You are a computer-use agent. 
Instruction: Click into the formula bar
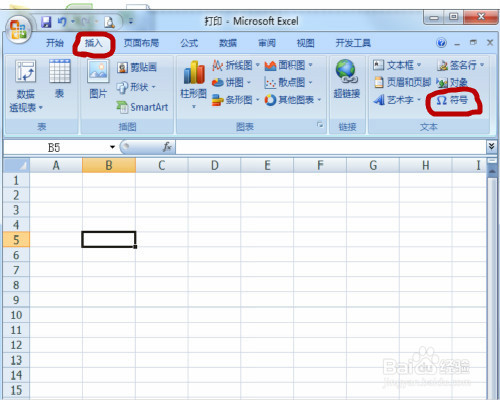click(331, 147)
